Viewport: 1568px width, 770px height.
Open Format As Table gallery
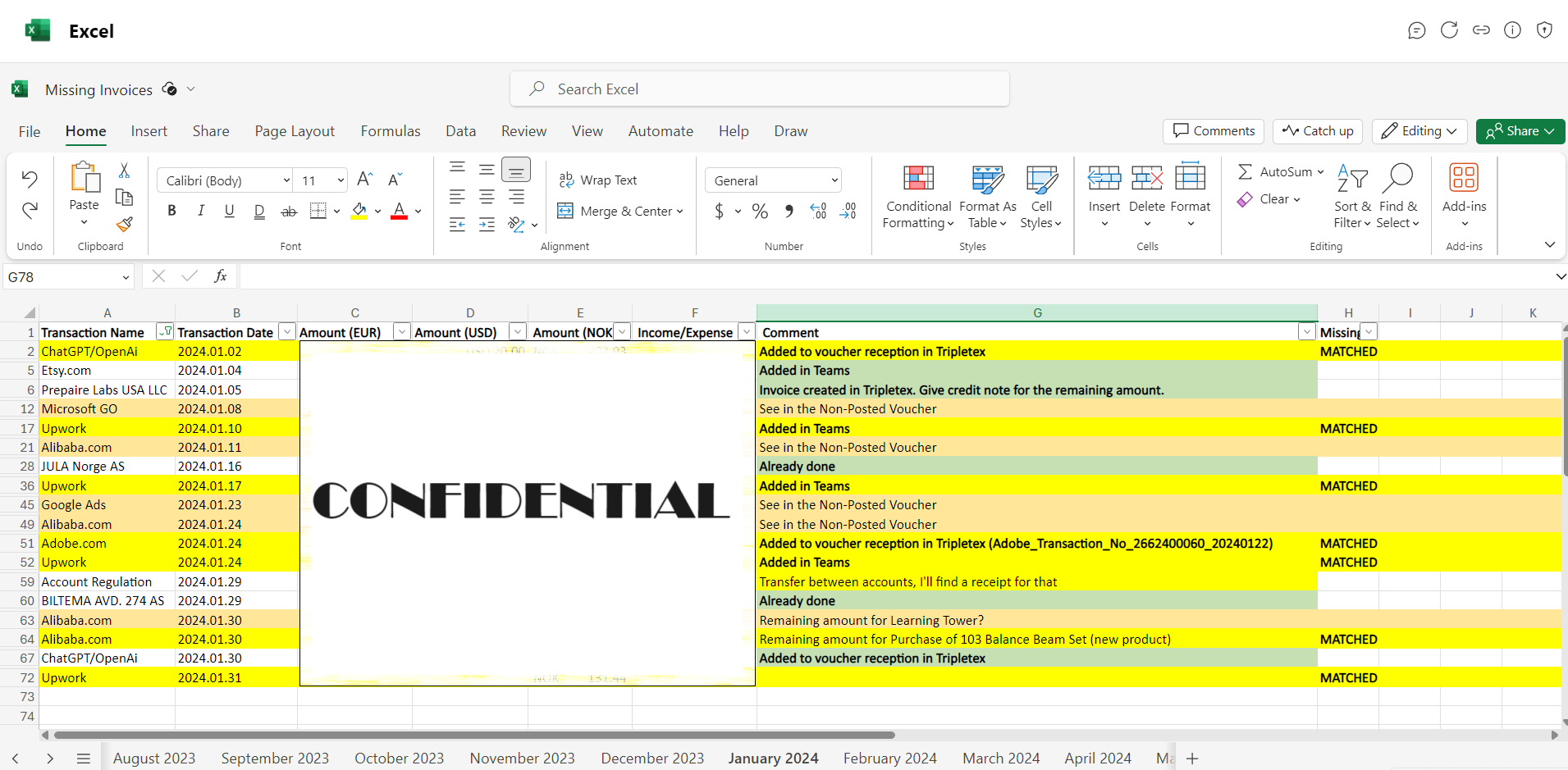click(x=987, y=197)
